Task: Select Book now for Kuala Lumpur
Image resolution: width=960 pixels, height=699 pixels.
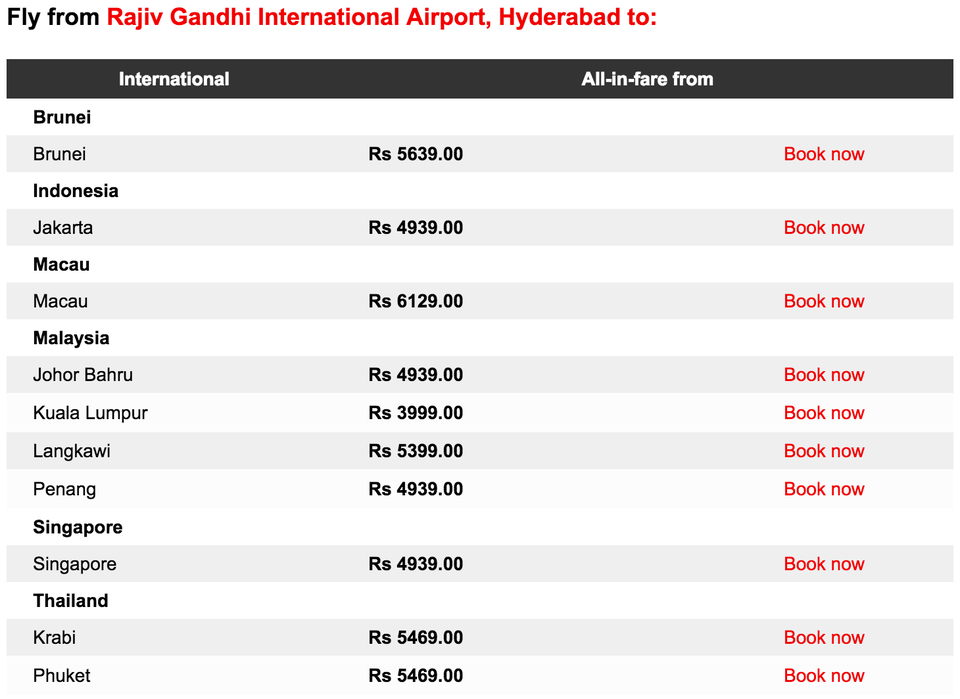Action: (x=823, y=413)
